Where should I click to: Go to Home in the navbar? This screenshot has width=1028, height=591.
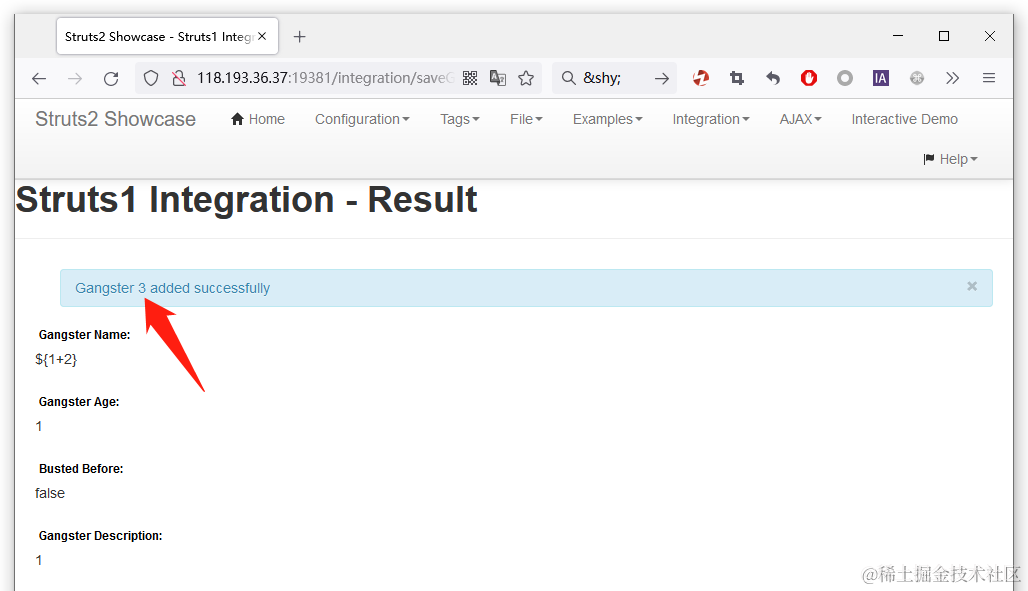(258, 119)
